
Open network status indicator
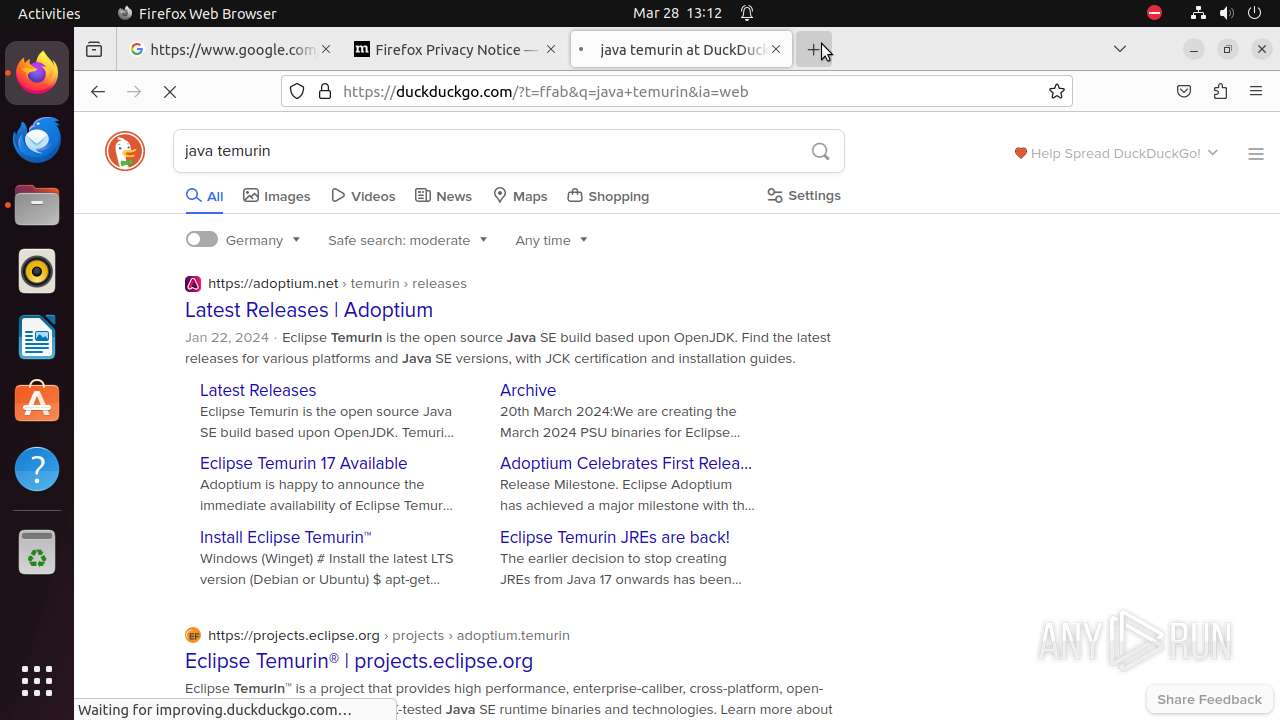coord(1198,13)
